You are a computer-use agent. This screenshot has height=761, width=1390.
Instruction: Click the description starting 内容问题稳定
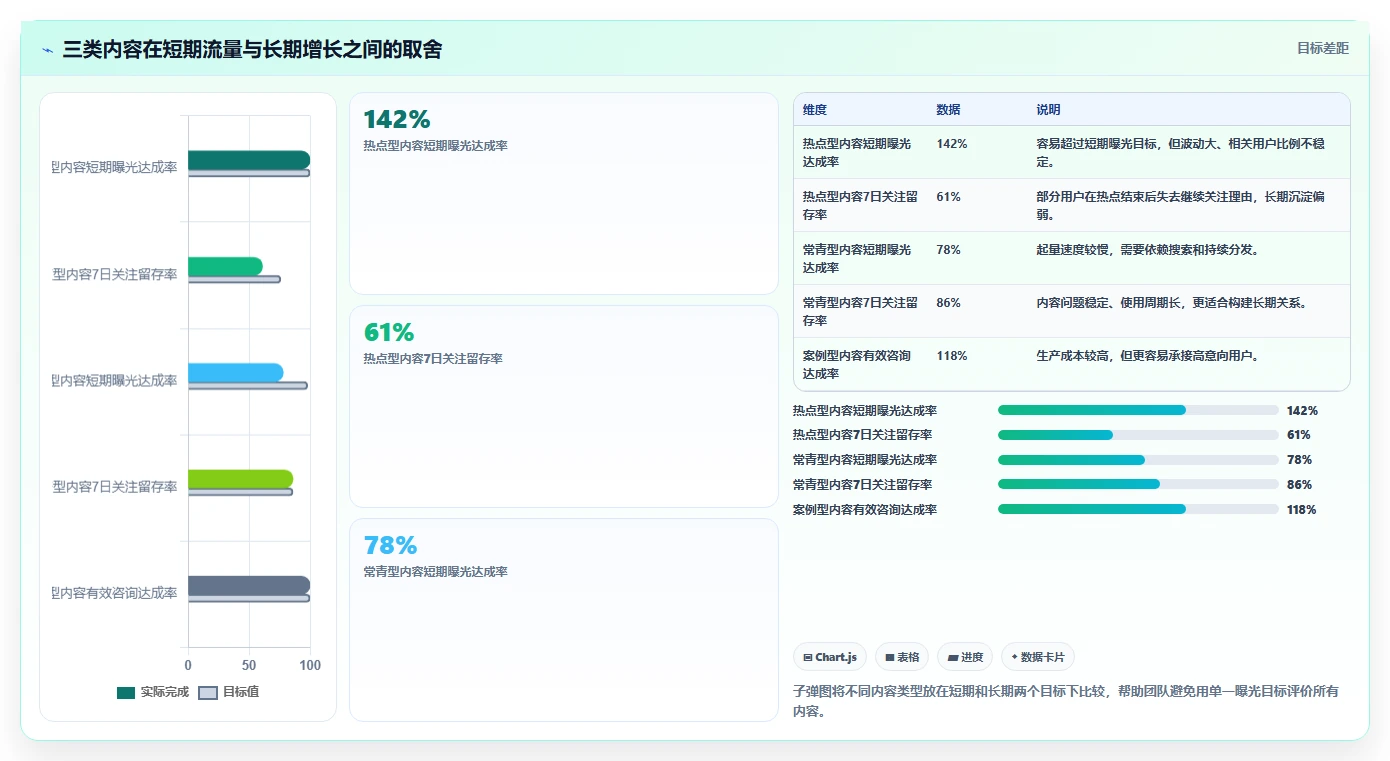point(1172,303)
